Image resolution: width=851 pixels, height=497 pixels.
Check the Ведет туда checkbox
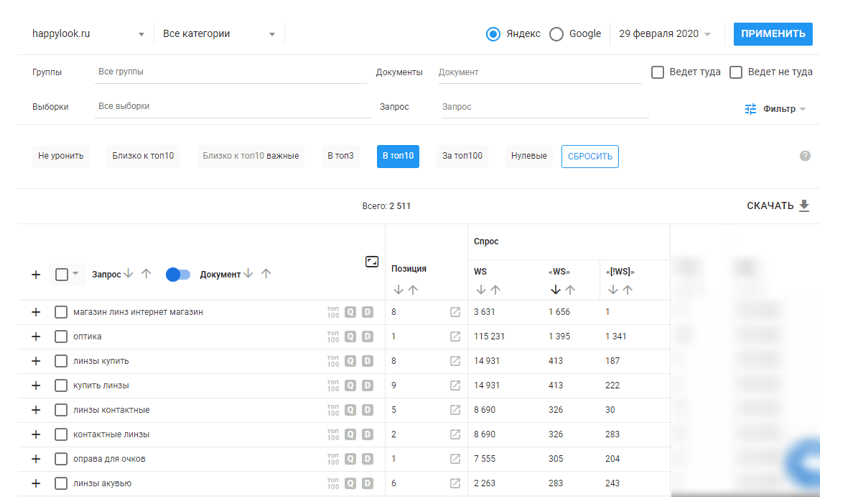[x=657, y=72]
